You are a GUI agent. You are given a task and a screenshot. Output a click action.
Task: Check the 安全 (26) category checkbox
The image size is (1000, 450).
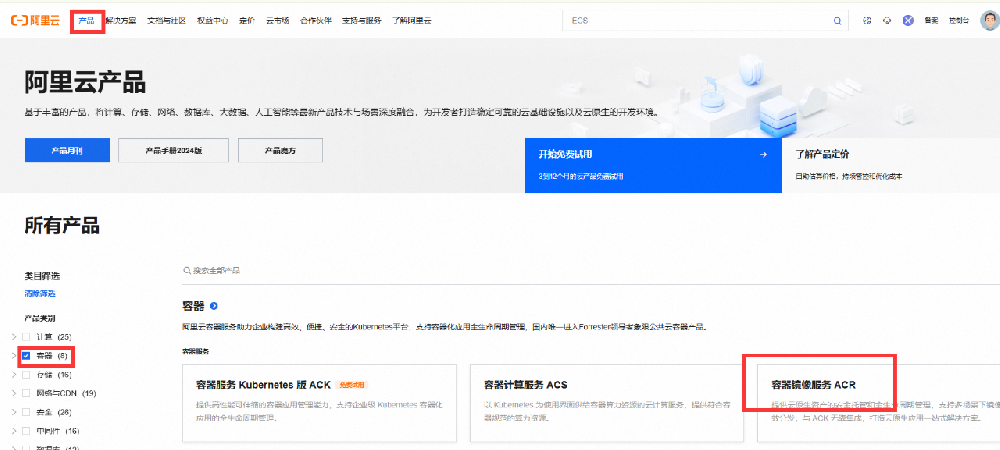pyautogui.click(x=26, y=412)
